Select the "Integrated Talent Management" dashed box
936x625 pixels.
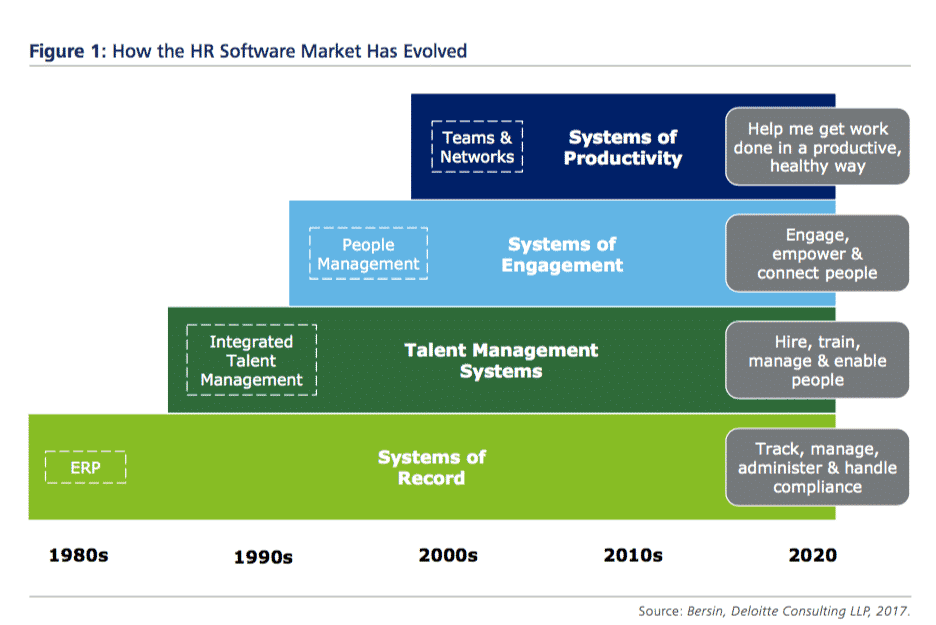tap(251, 361)
